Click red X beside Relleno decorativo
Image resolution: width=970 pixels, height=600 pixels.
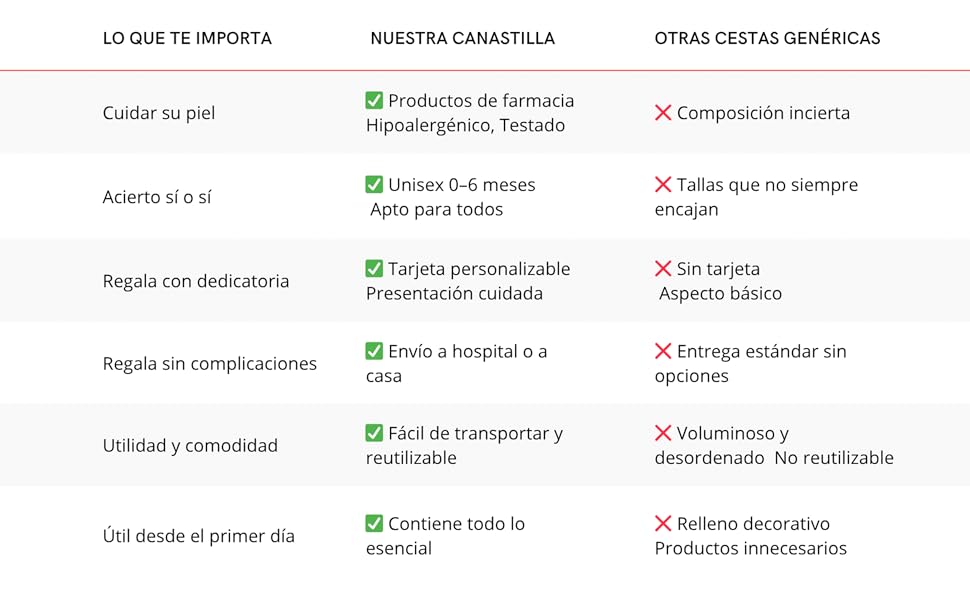663,523
